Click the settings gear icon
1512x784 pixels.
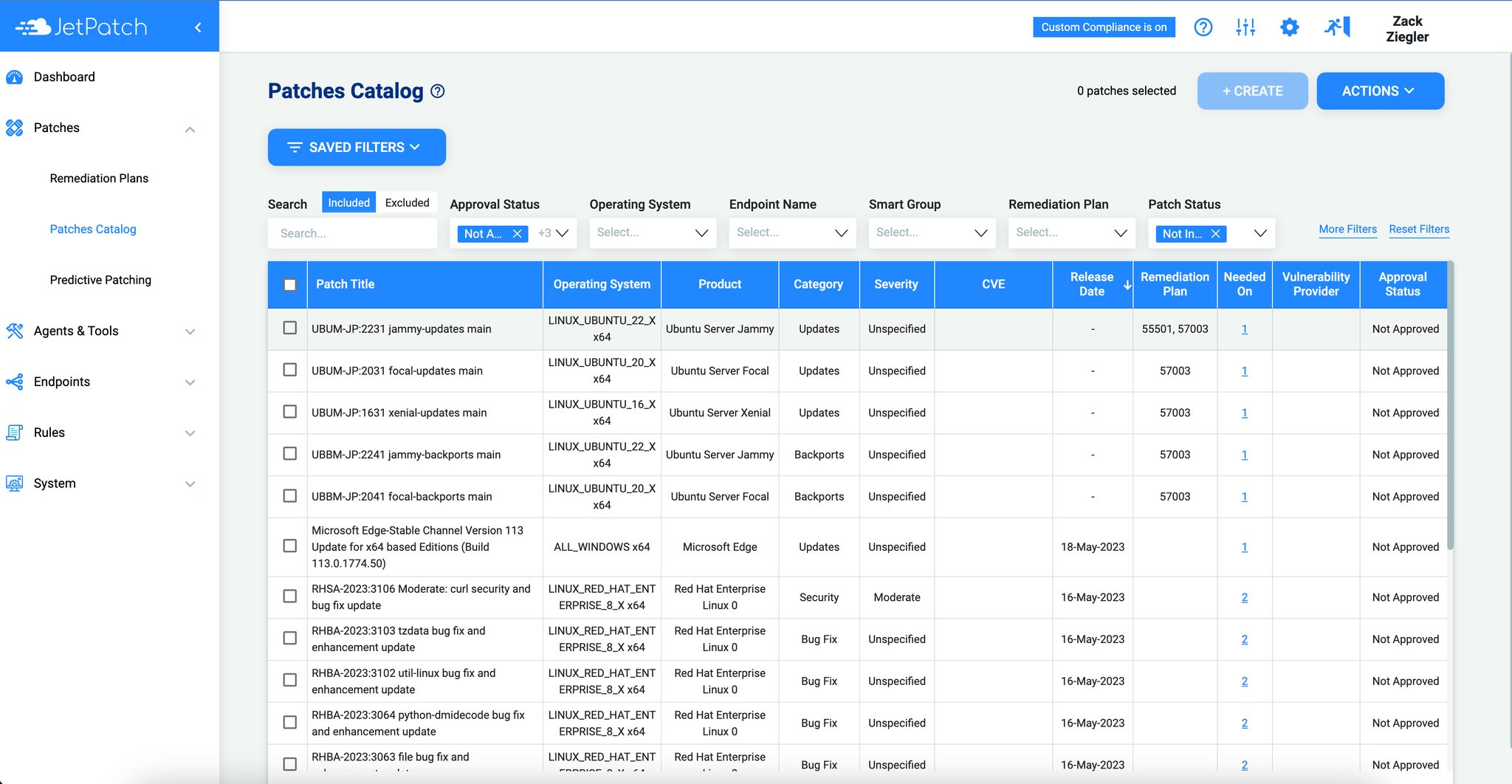pyautogui.click(x=1289, y=27)
